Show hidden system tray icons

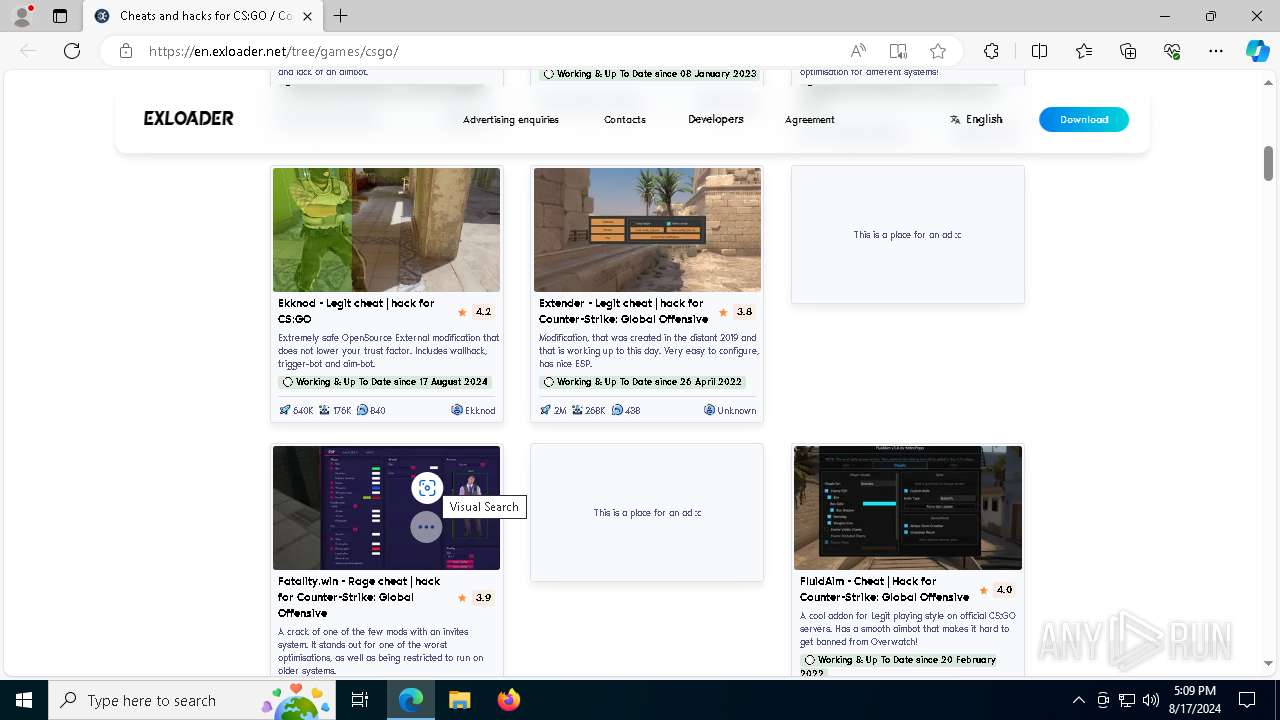coord(1078,700)
